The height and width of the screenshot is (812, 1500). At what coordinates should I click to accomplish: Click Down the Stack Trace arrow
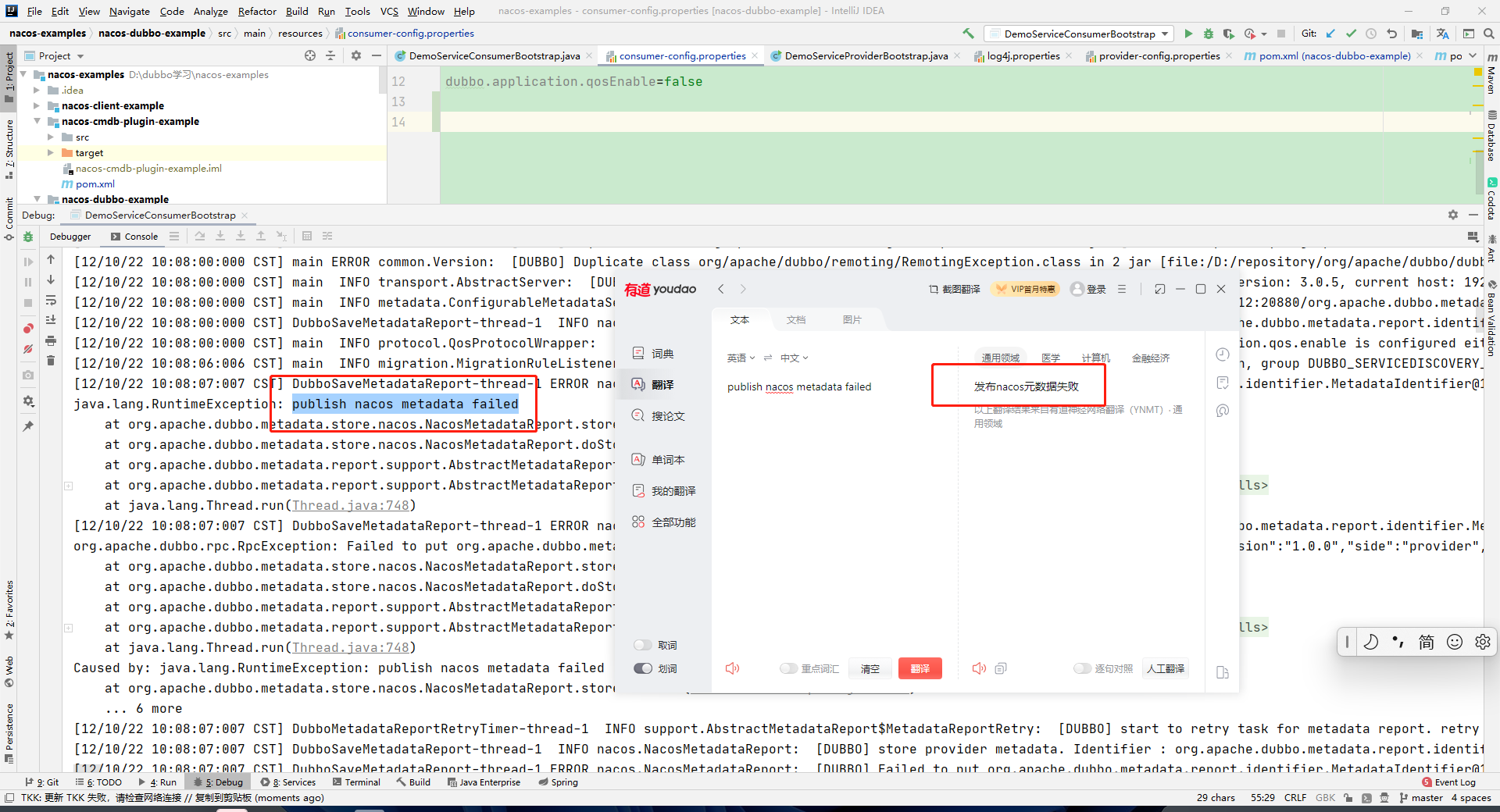click(x=51, y=280)
